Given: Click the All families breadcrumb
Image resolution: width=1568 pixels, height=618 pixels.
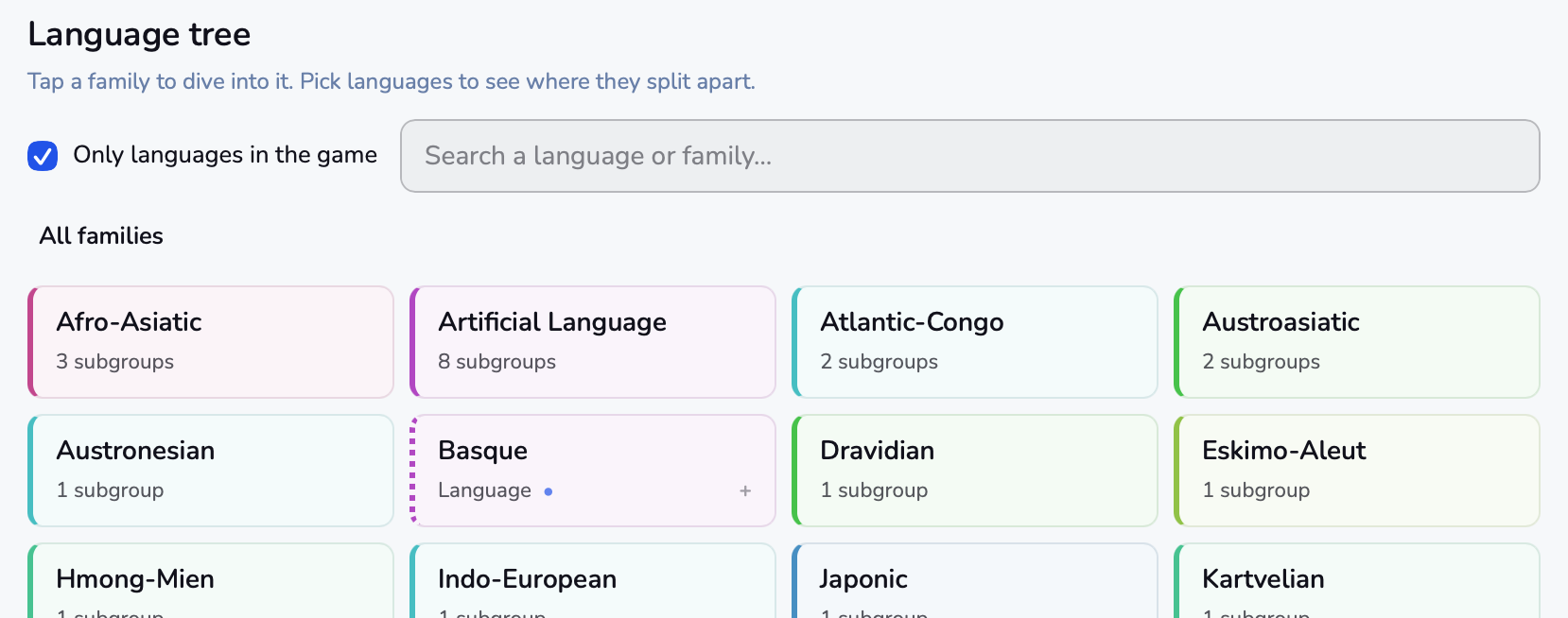Looking at the screenshot, I should (x=101, y=235).
